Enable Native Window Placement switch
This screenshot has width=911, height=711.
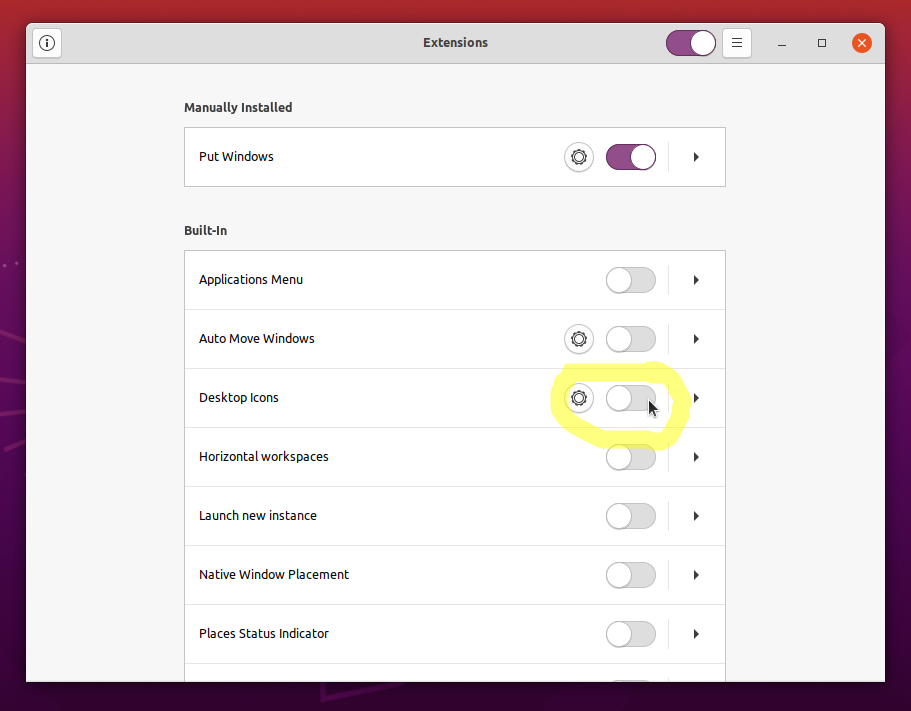point(631,574)
